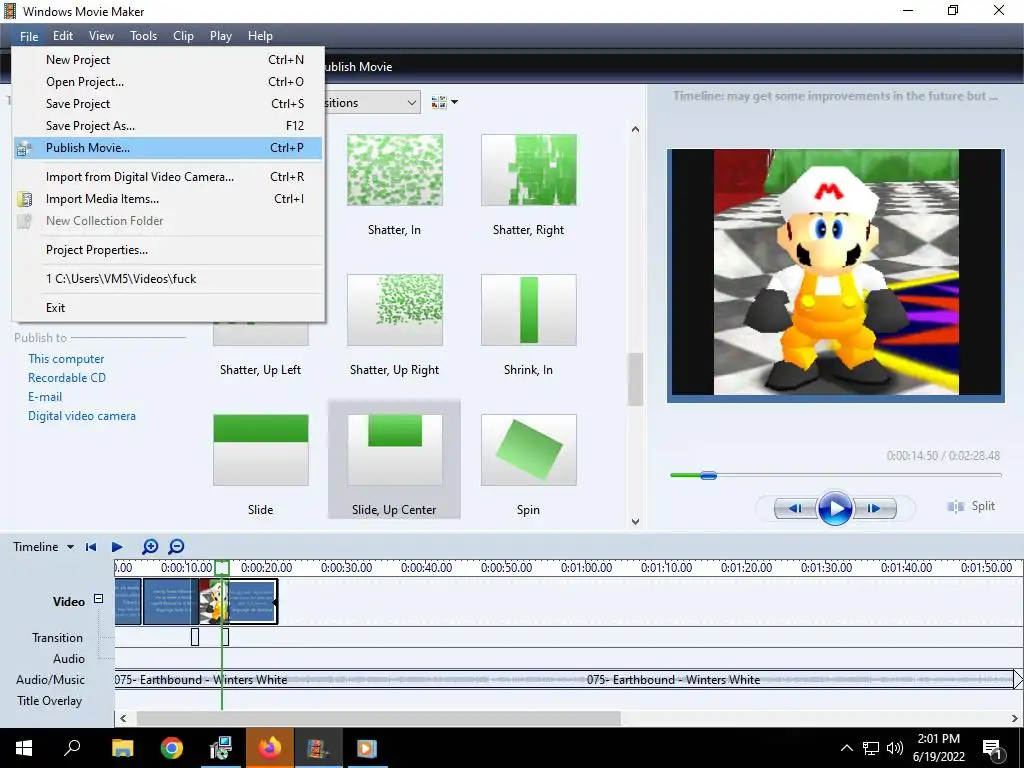Select the Earthbound Winters White audio clip

point(564,680)
